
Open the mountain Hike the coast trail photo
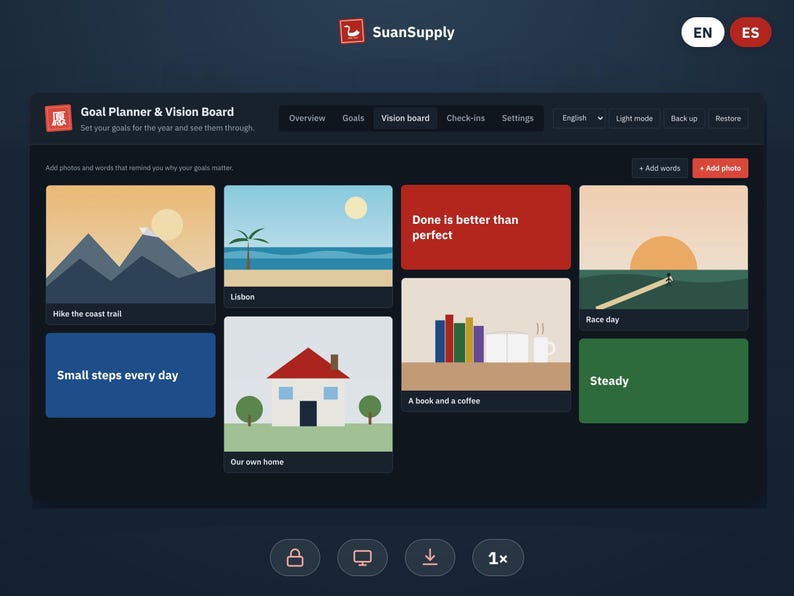130,244
